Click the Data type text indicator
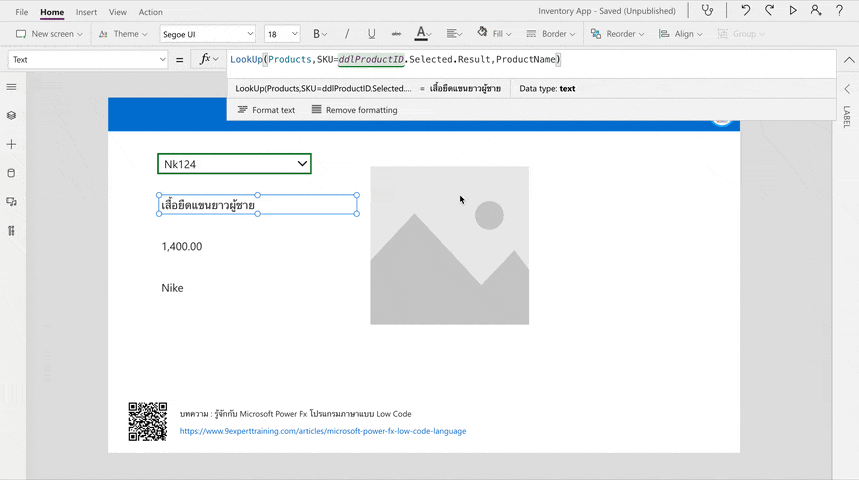 [x=547, y=89]
